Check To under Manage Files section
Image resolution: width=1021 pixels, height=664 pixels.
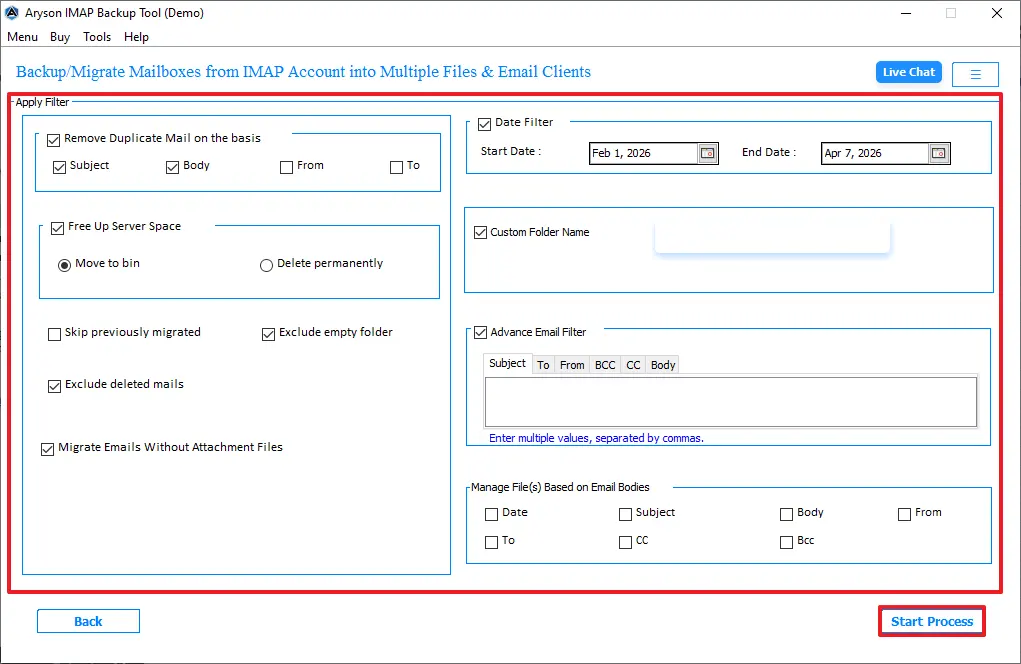coord(492,542)
